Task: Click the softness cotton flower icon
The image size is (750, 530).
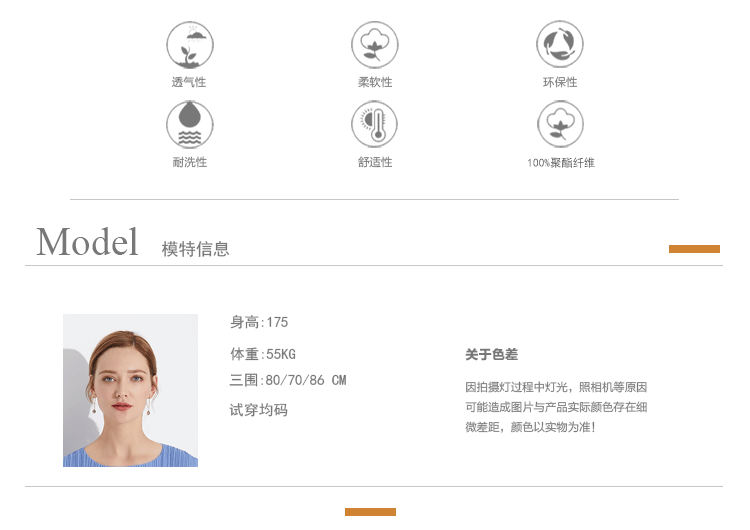Action: pyautogui.click(x=375, y=45)
